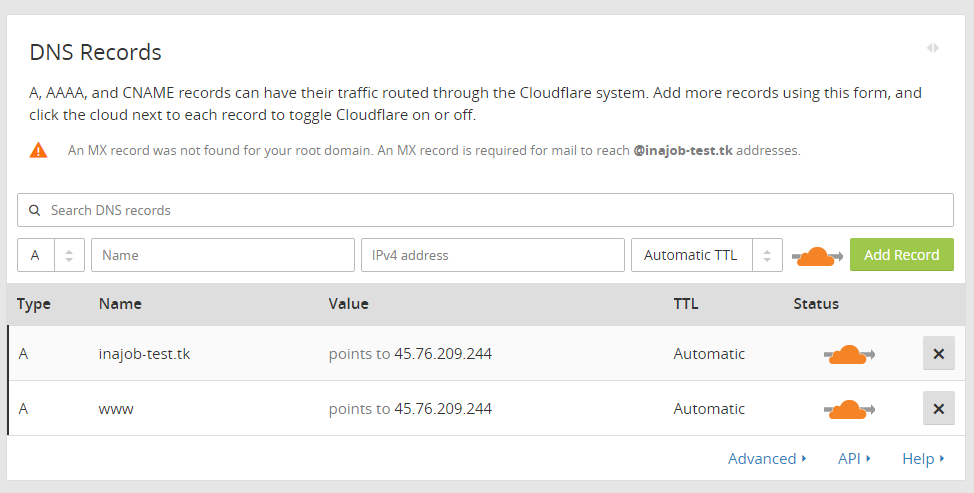Click the Name input field
The height and width of the screenshot is (493, 974).
pyautogui.click(x=223, y=255)
